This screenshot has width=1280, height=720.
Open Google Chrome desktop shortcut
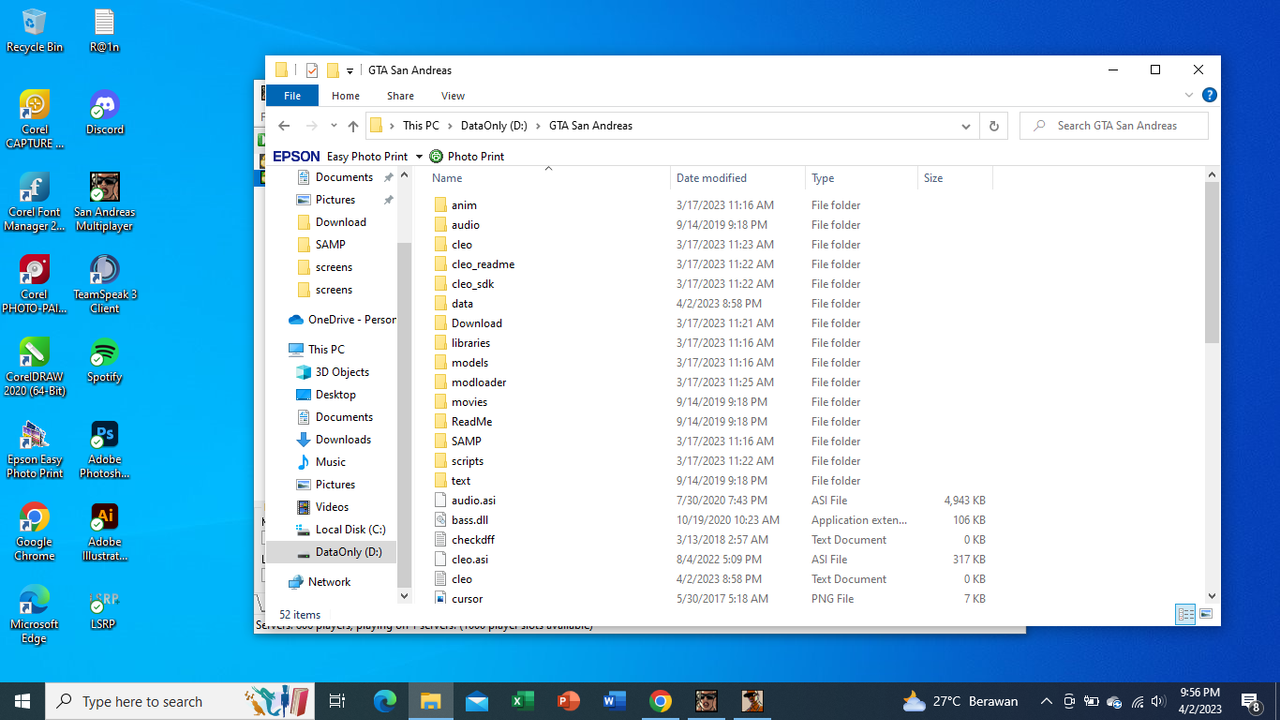coord(34,530)
